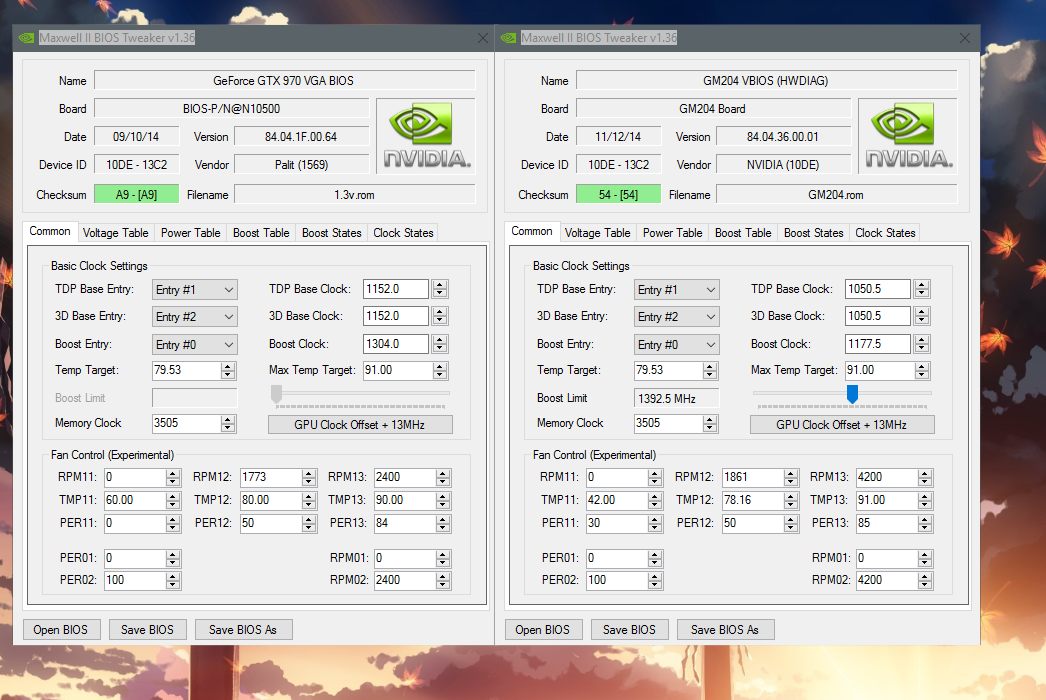Click the Filename field showing GM204.rom
The height and width of the screenshot is (700, 1046).
point(837,194)
